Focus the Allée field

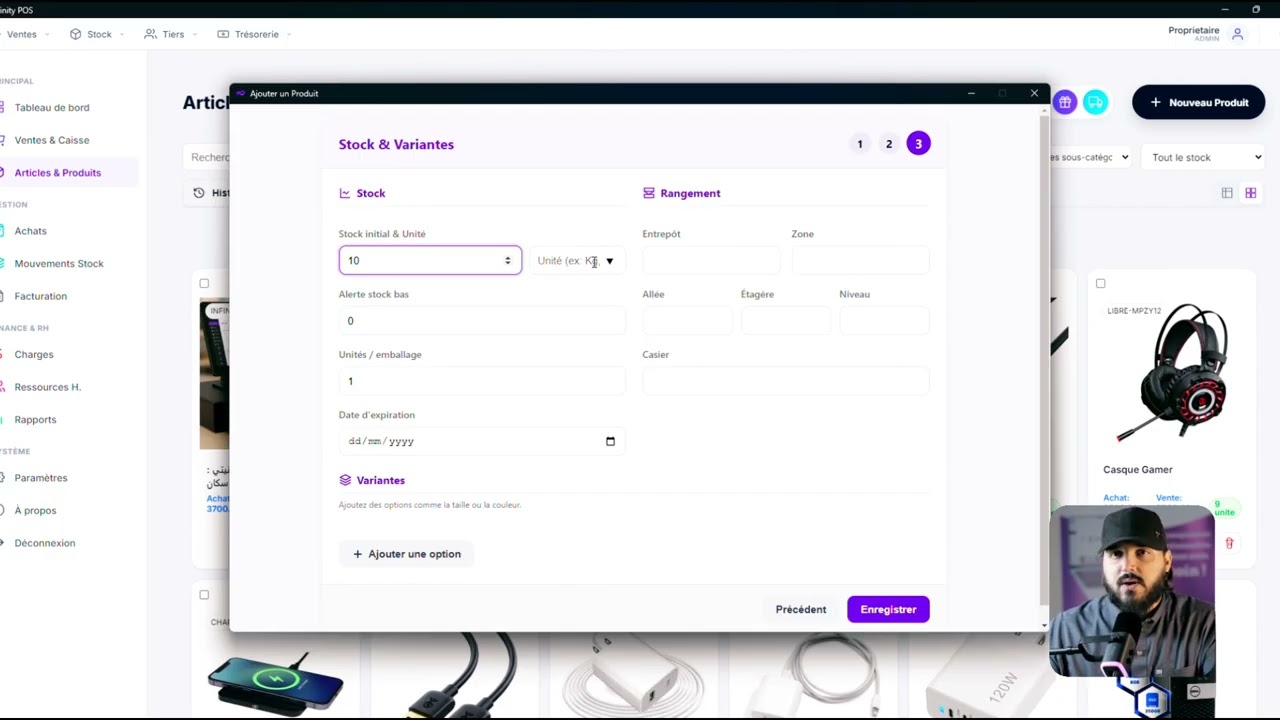point(687,321)
